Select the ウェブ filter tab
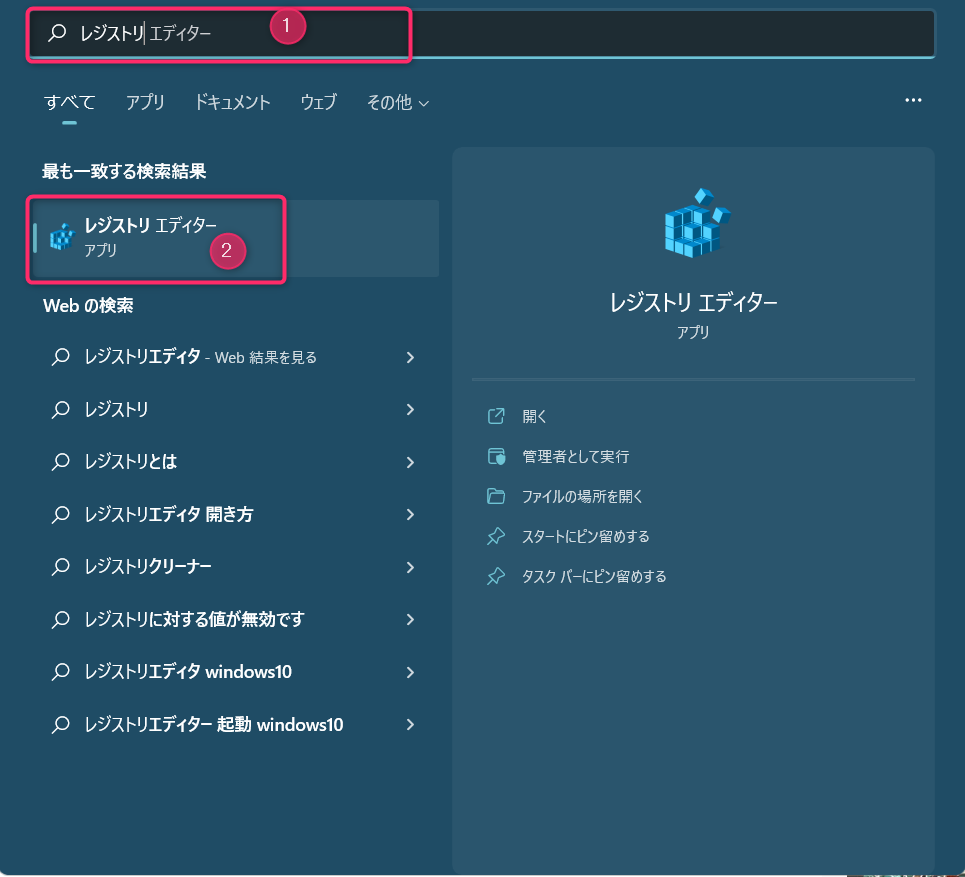 tap(318, 102)
